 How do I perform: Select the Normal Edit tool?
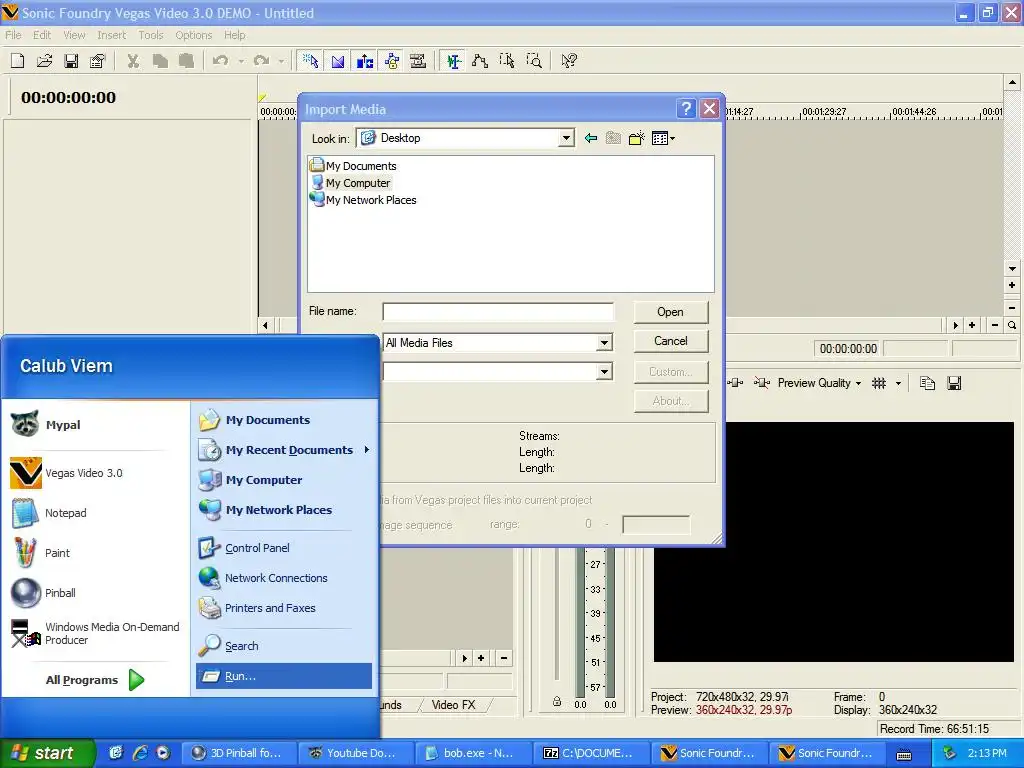tap(453, 61)
